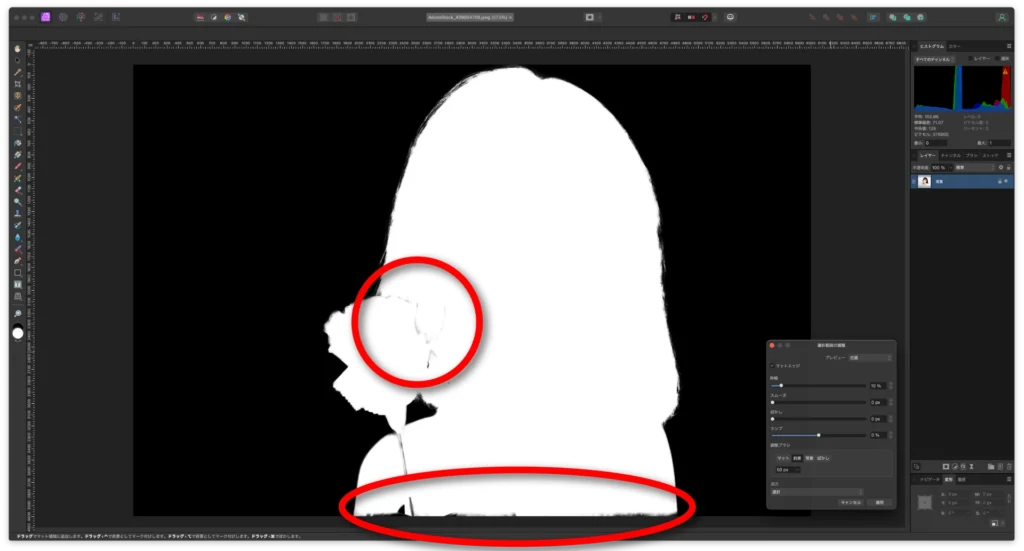Switch to the チャンネル tab
The image size is (1024, 551).
tap(952, 155)
